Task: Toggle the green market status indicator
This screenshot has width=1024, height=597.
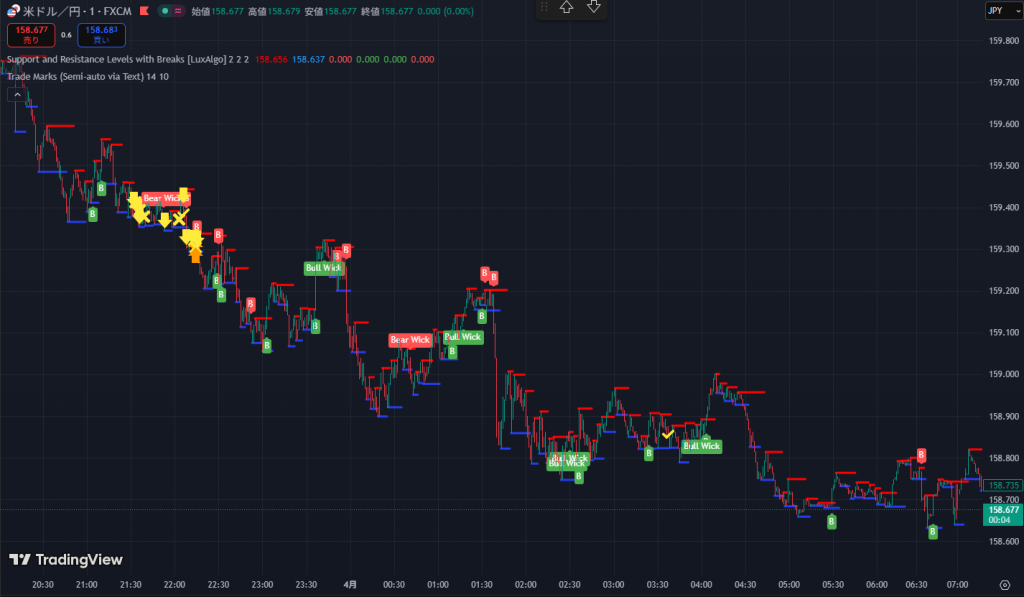Action: point(163,11)
